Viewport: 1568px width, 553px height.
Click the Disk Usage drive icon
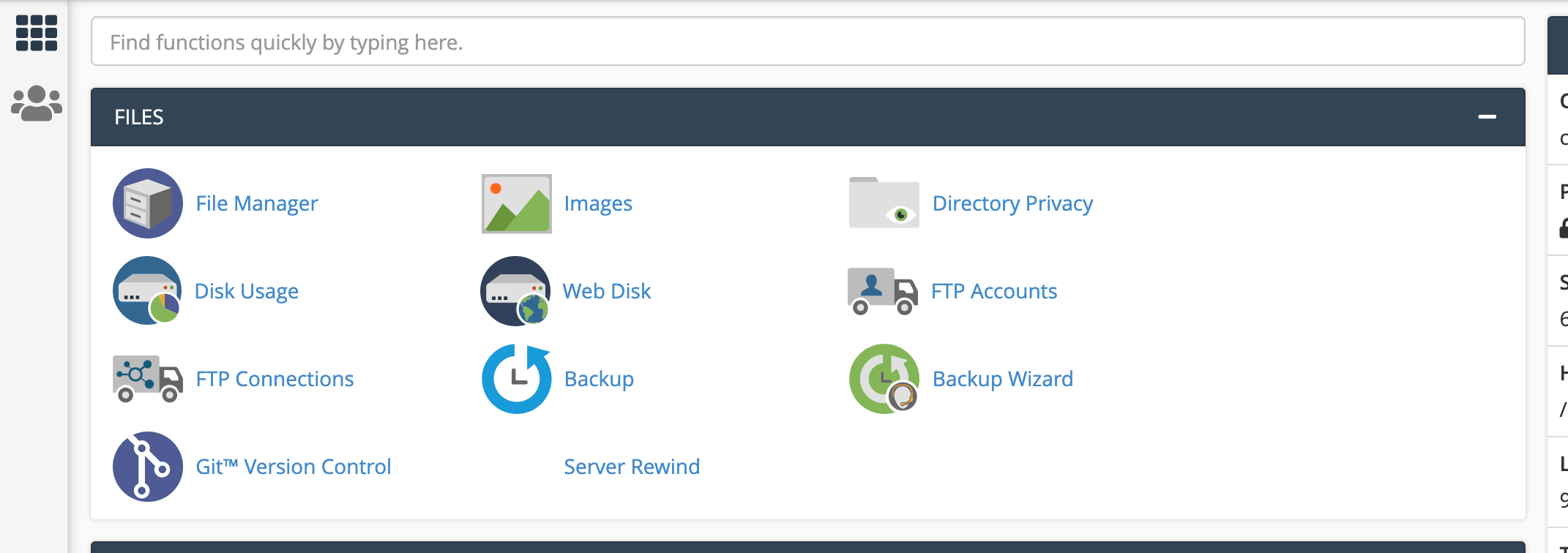point(147,291)
